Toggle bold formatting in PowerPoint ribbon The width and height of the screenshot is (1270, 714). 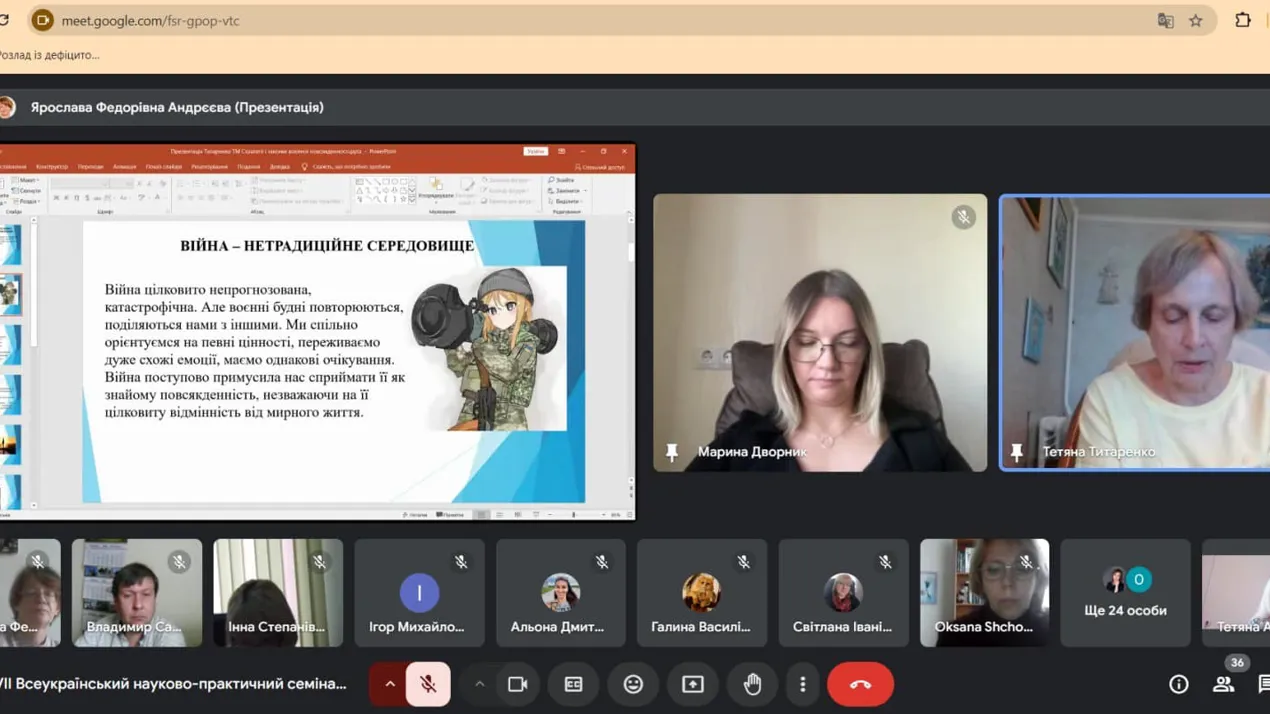tap(56, 198)
